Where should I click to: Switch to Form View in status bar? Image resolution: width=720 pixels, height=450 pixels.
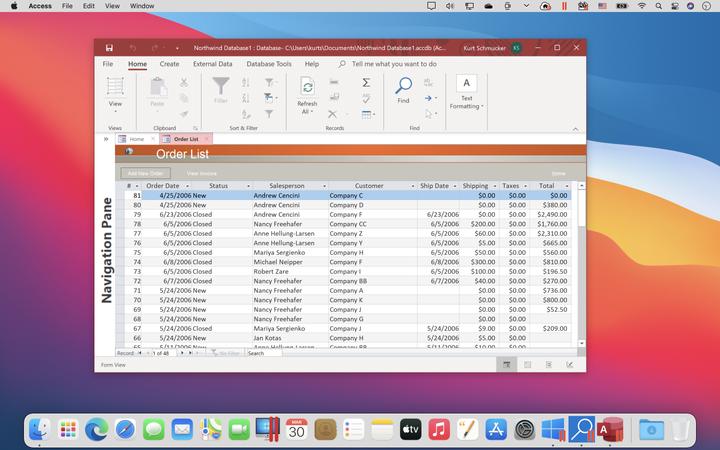point(506,365)
